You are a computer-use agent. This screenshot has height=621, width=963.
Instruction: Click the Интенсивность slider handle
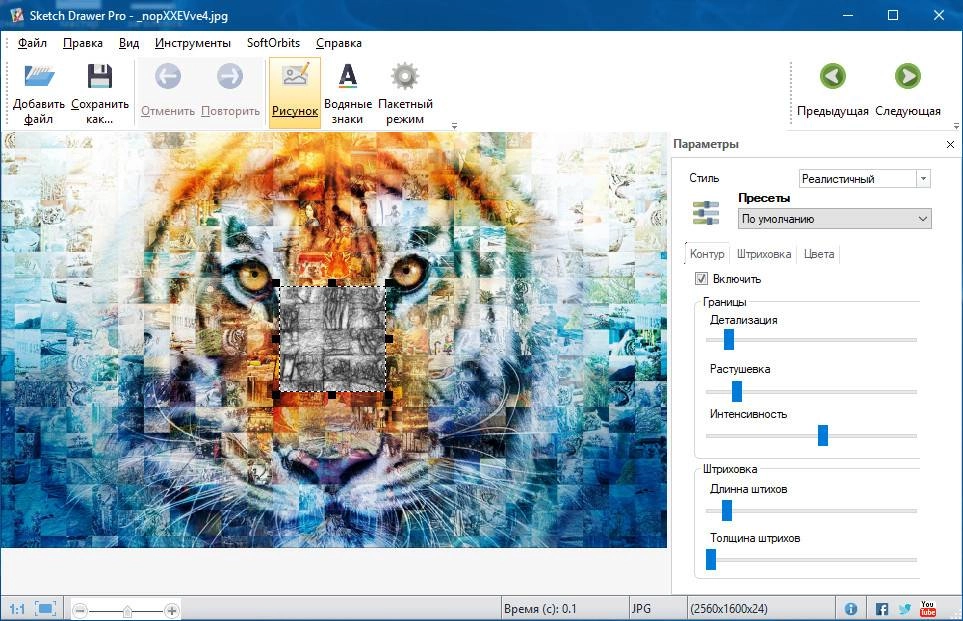823,435
